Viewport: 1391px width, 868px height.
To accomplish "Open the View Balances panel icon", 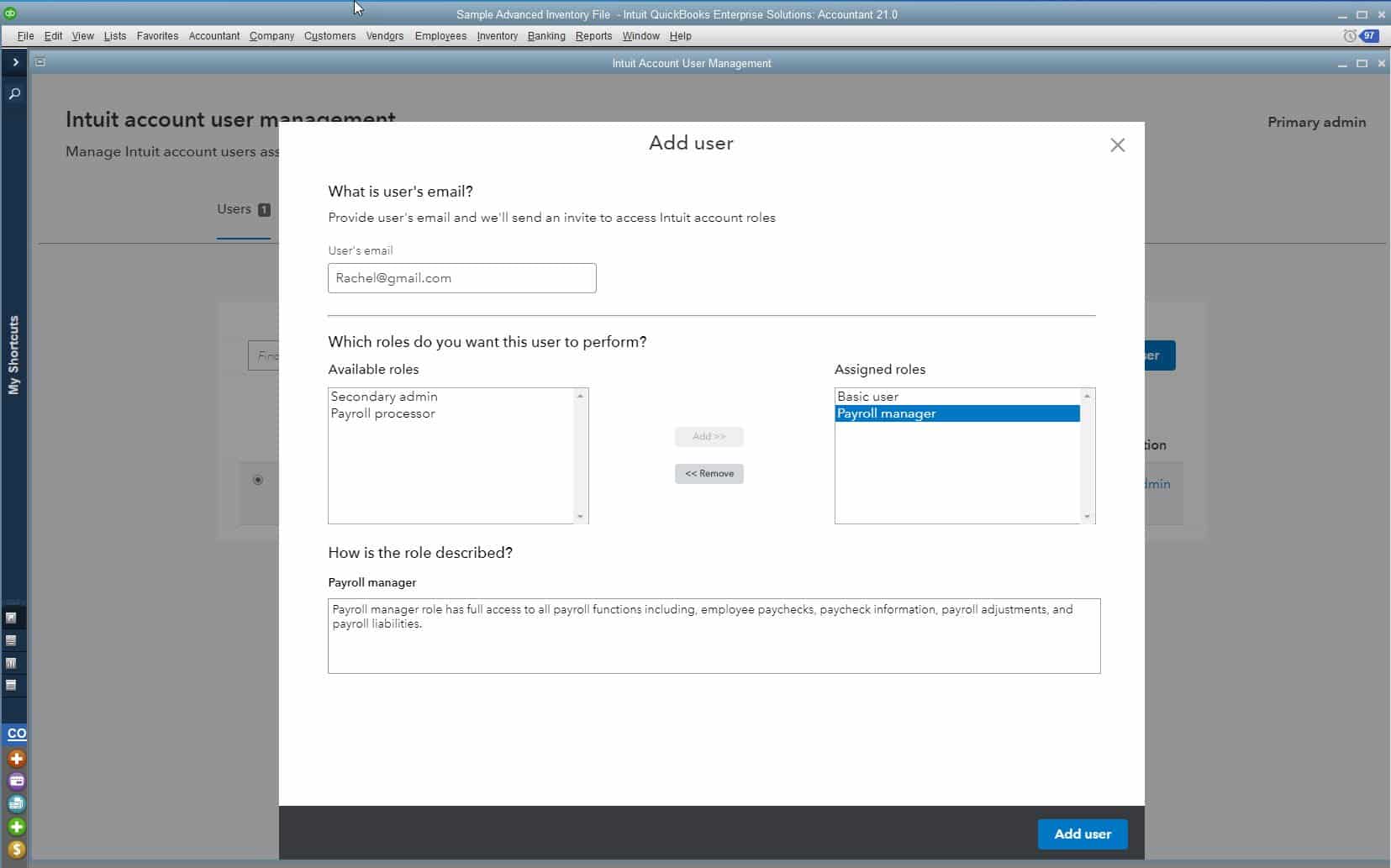I will (11, 640).
